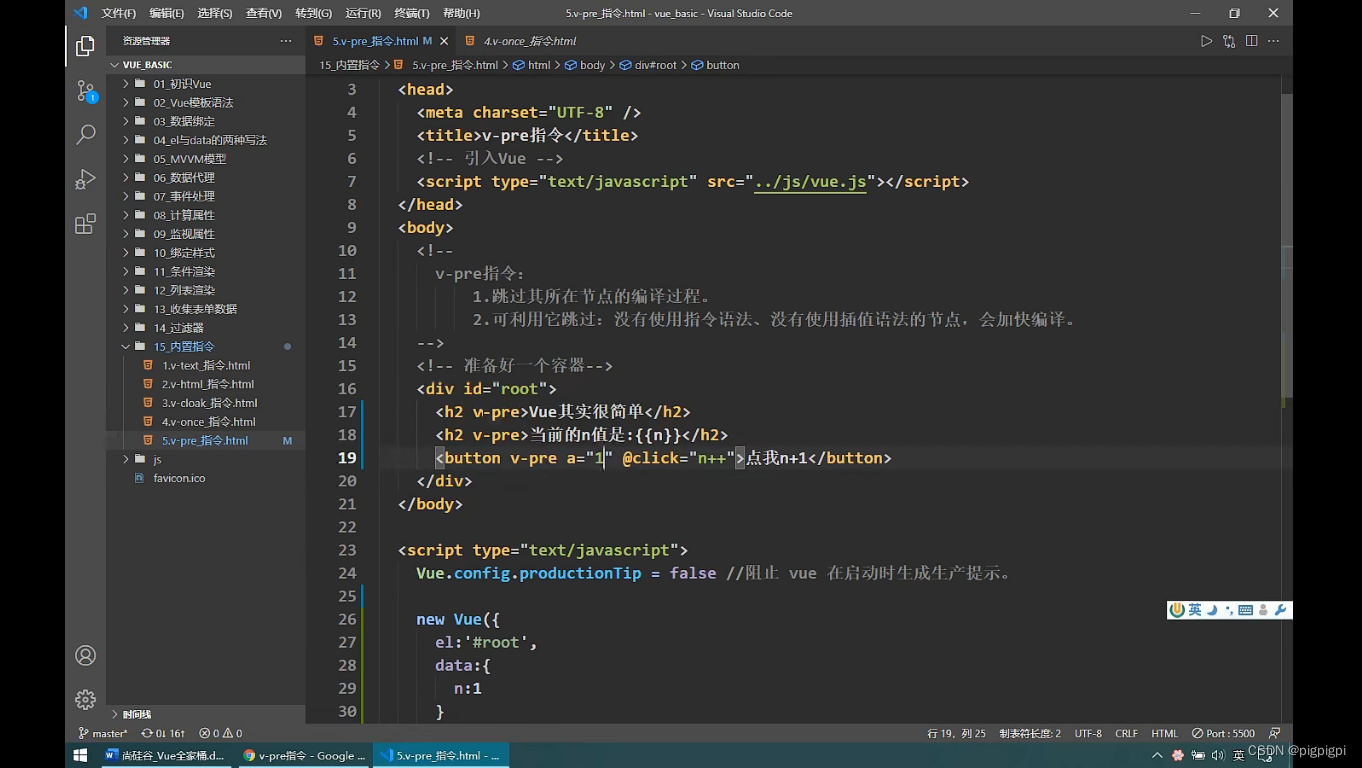The height and width of the screenshot is (768, 1362).
Task: Open the 终端(T) menu
Action: 411,13
